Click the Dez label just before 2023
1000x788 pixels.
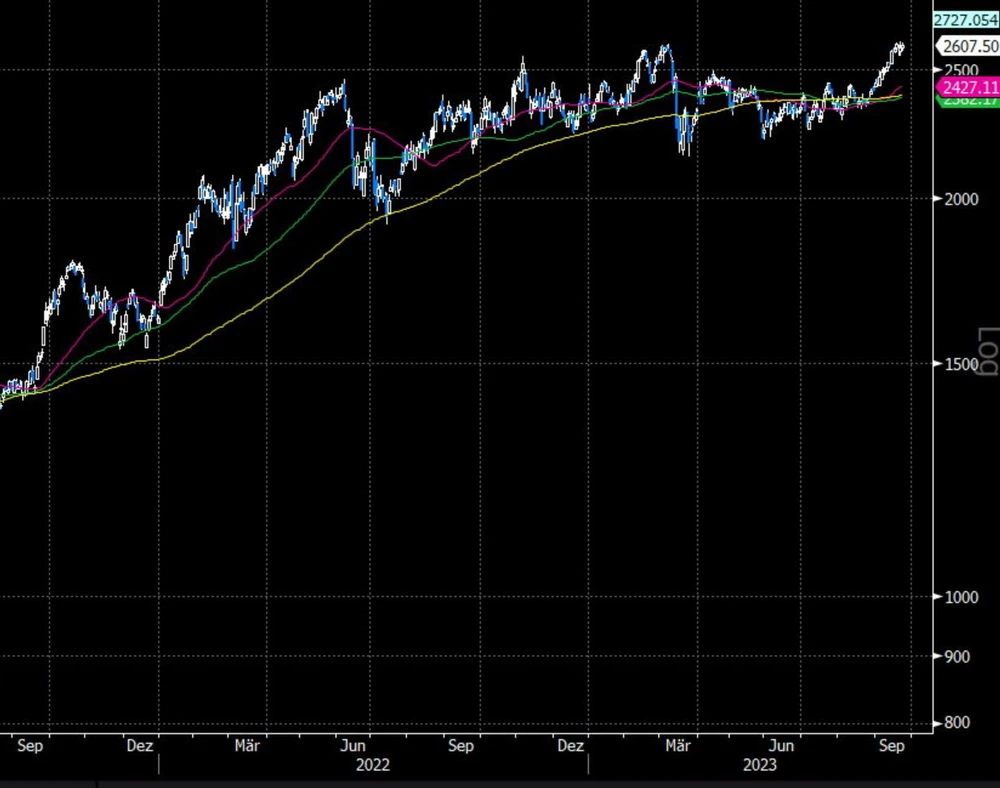click(x=570, y=745)
